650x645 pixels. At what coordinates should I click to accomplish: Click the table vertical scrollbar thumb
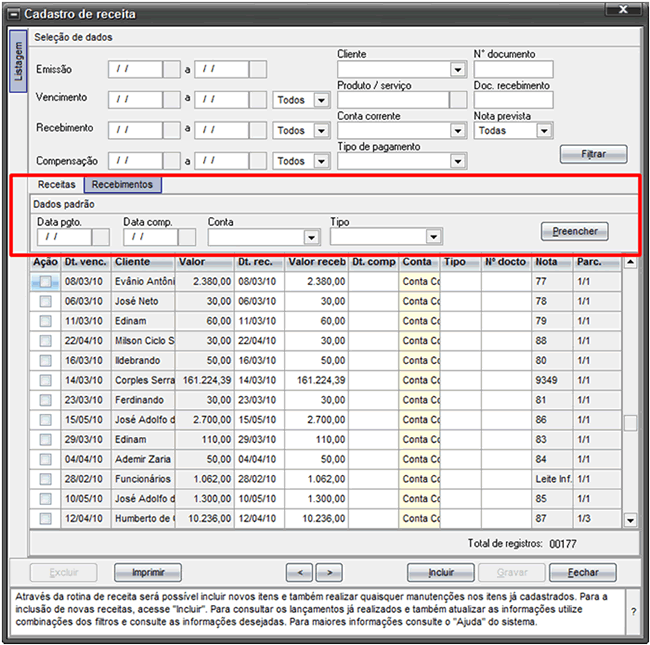coord(630,423)
